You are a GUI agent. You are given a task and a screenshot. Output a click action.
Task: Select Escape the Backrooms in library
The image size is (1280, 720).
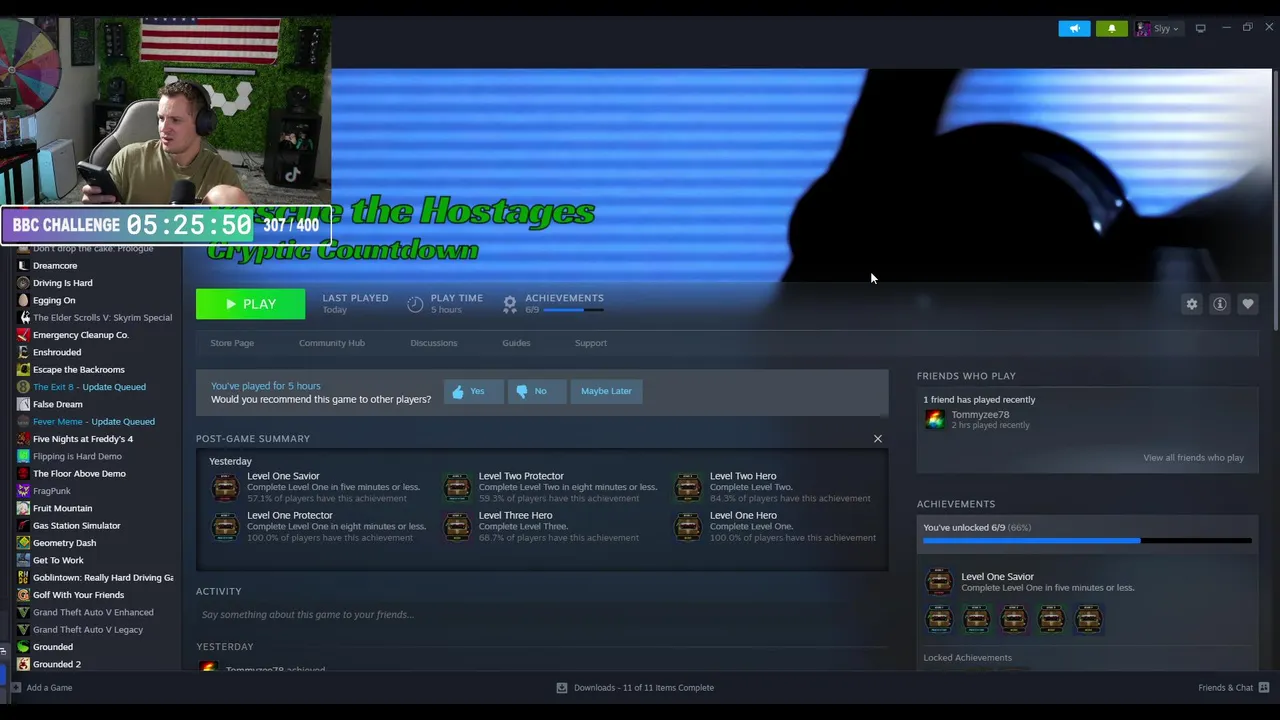pyautogui.click(x=78, y=370)
